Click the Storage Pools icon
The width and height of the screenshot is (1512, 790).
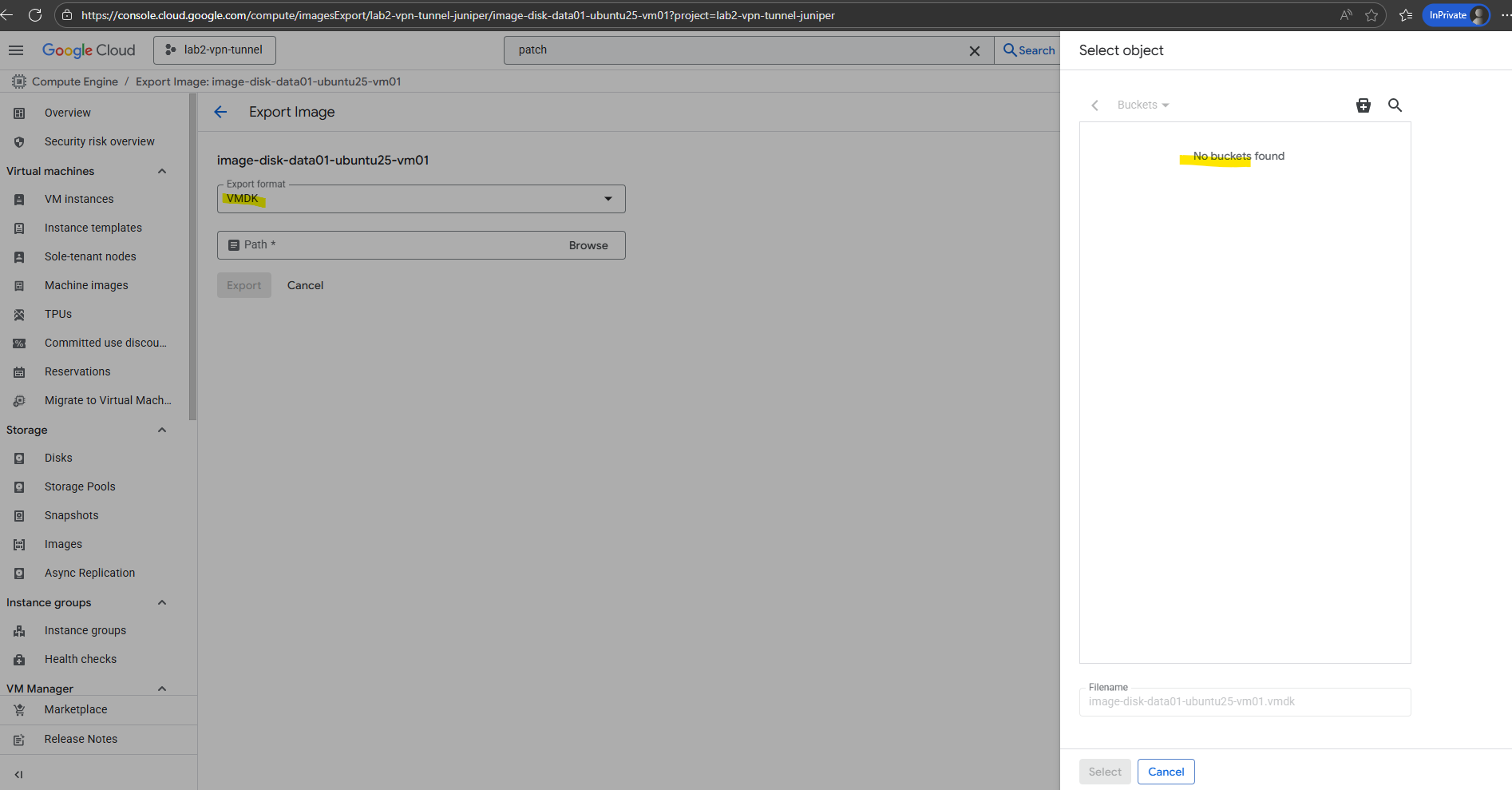click(x=19, y=486)
